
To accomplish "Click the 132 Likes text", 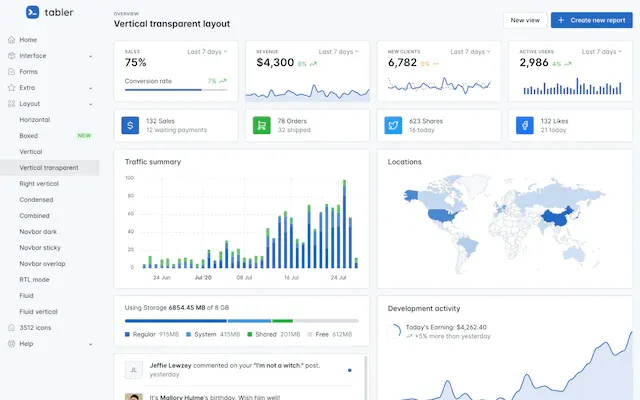I will coord(554,121).
